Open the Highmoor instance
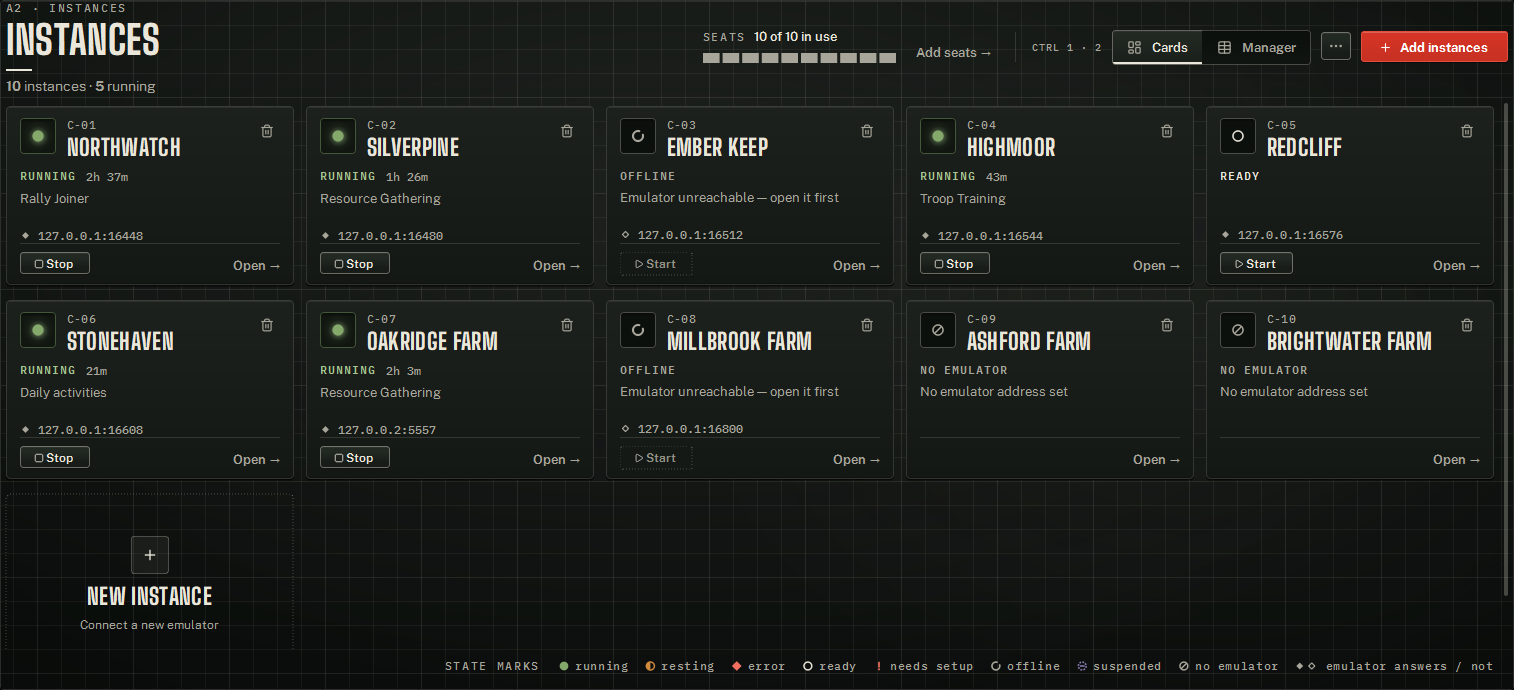Viewport: 1514px width, 690px height. pyautogui.click(x=1157, y=265)
